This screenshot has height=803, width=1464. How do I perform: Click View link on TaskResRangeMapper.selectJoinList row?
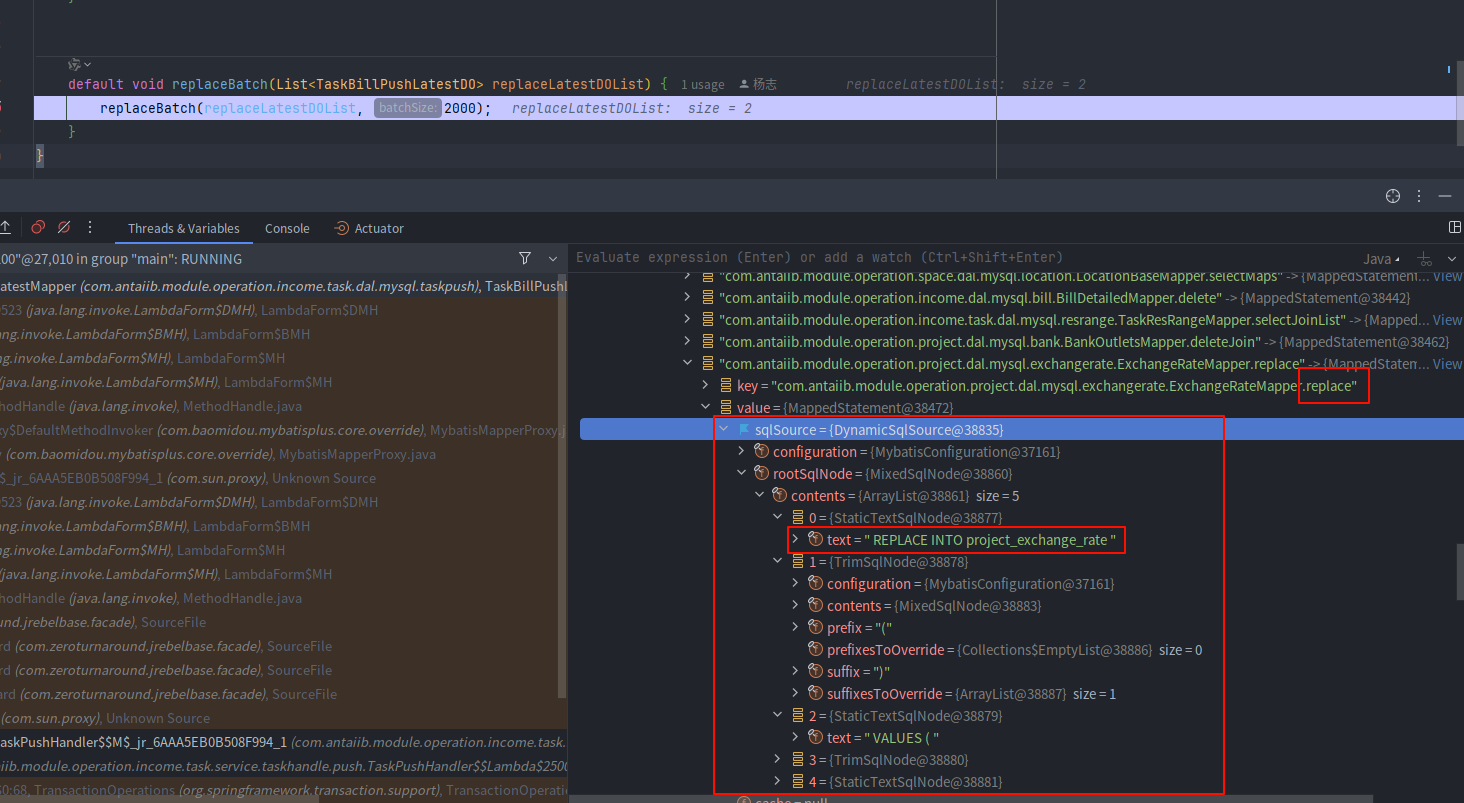click(x=1448, y=320)
